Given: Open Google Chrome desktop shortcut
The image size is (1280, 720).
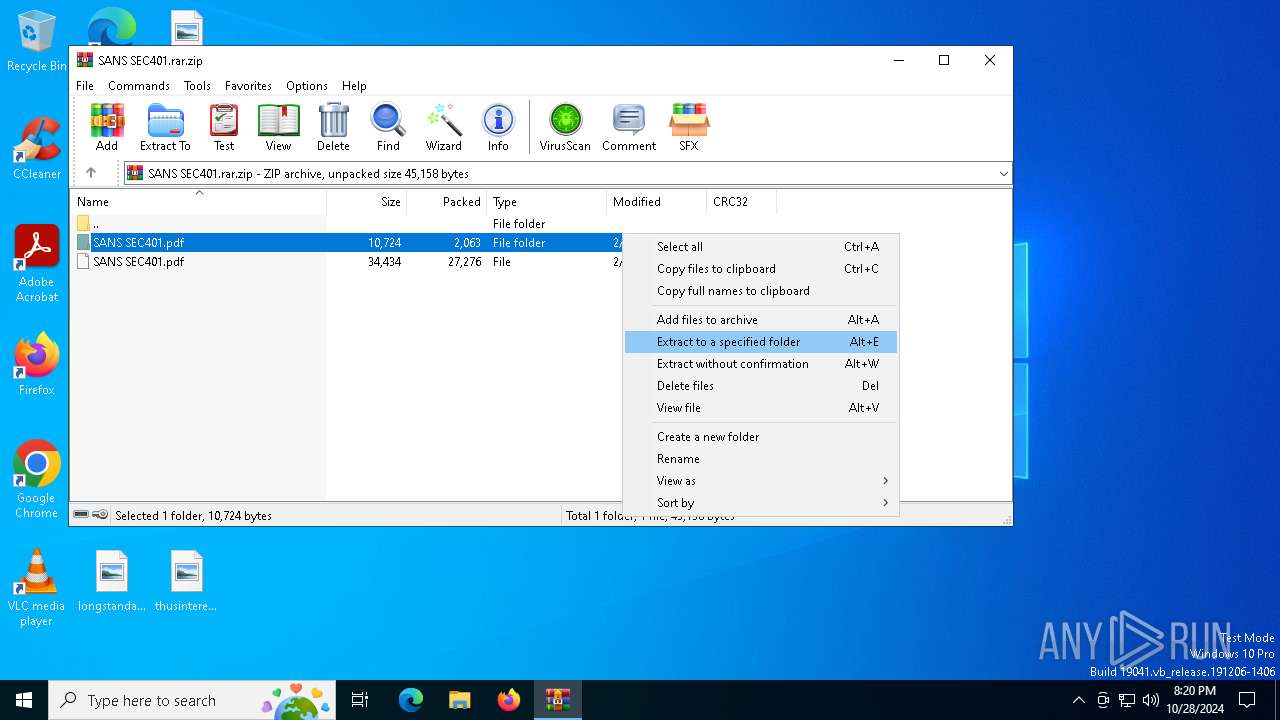Looking at the screenshot, I should click(x=37, y=480).
